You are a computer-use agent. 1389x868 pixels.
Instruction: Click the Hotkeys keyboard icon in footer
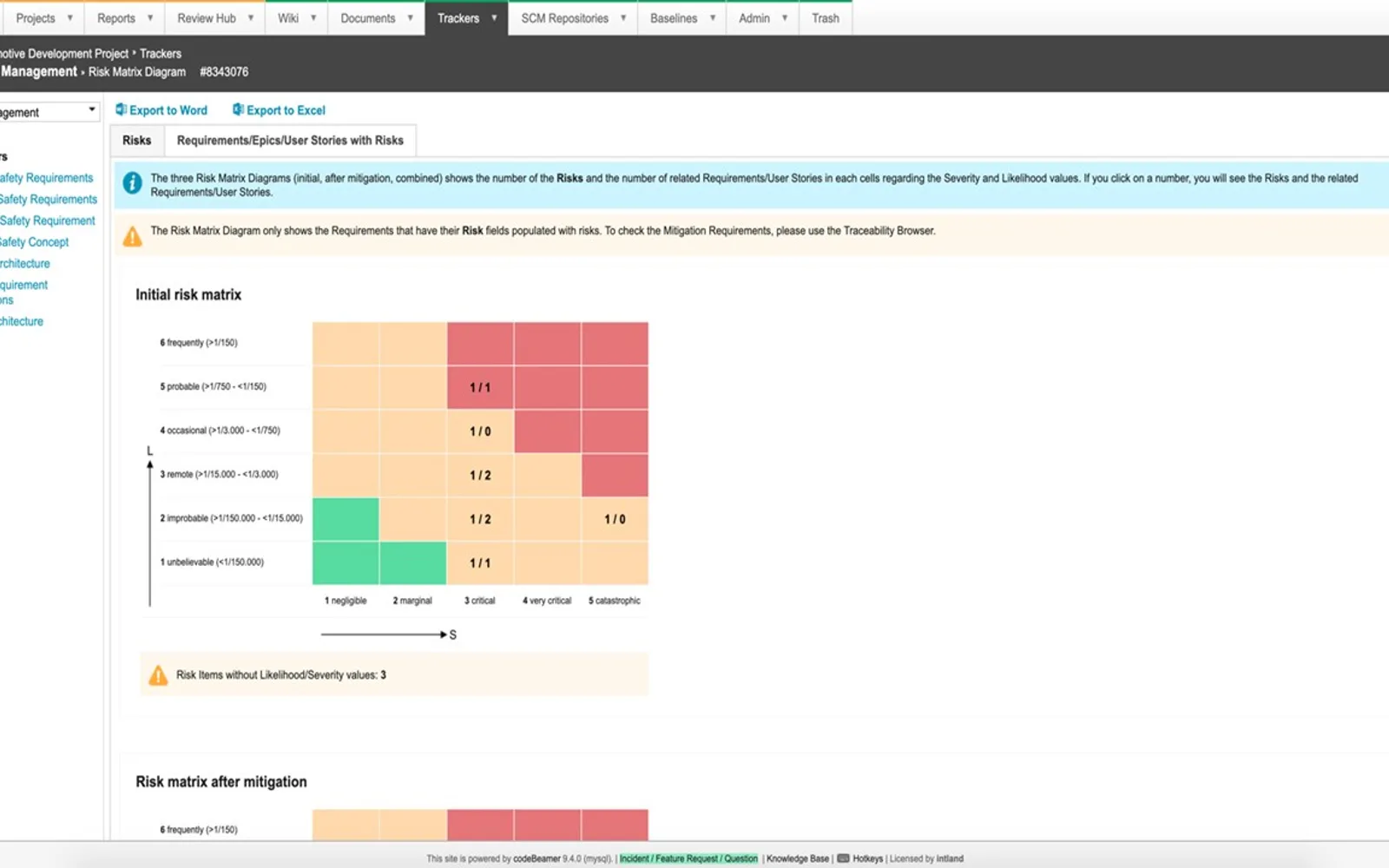843,858
